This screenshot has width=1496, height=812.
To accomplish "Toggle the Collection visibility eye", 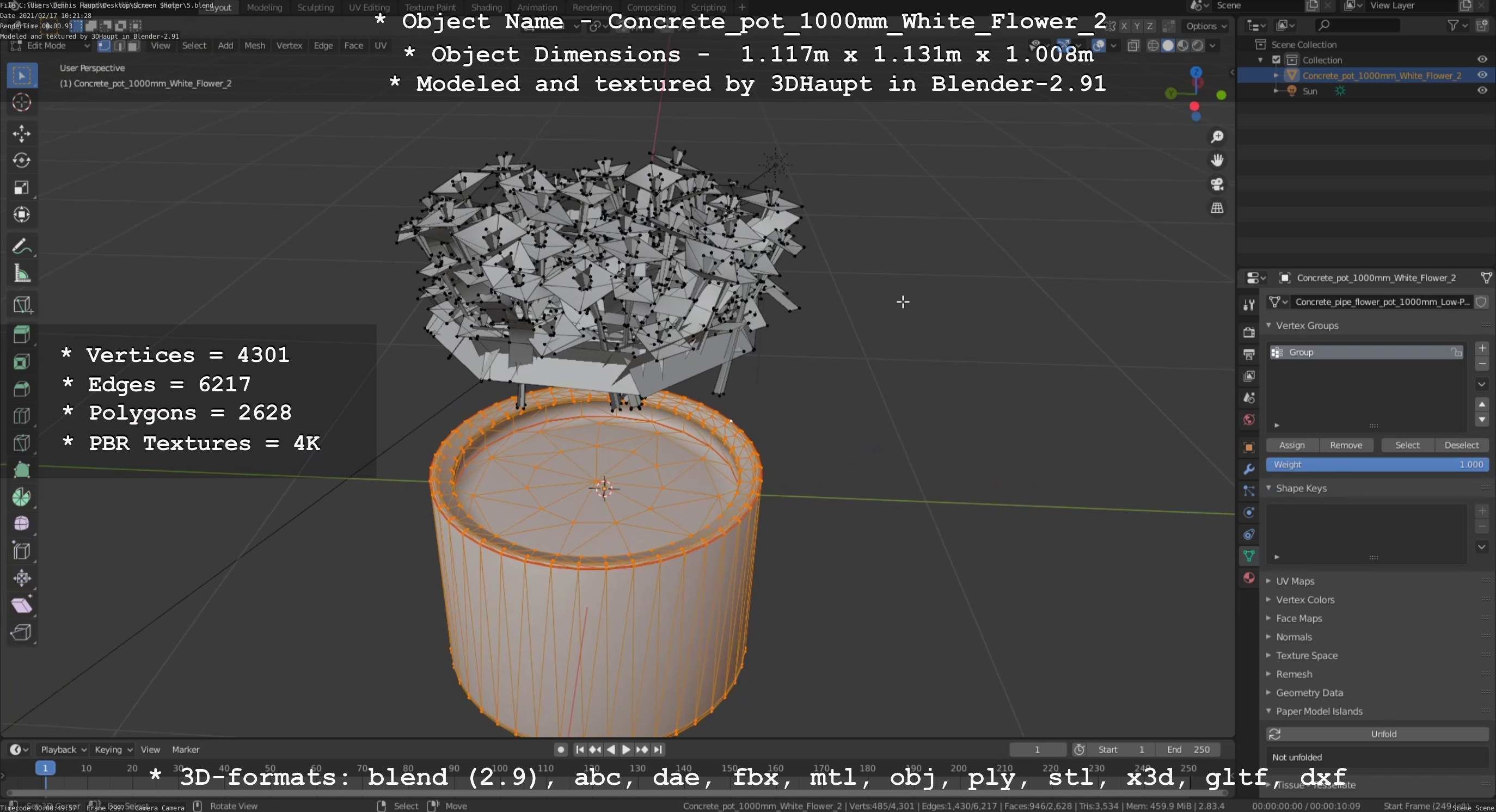I will pos(1482,60).
